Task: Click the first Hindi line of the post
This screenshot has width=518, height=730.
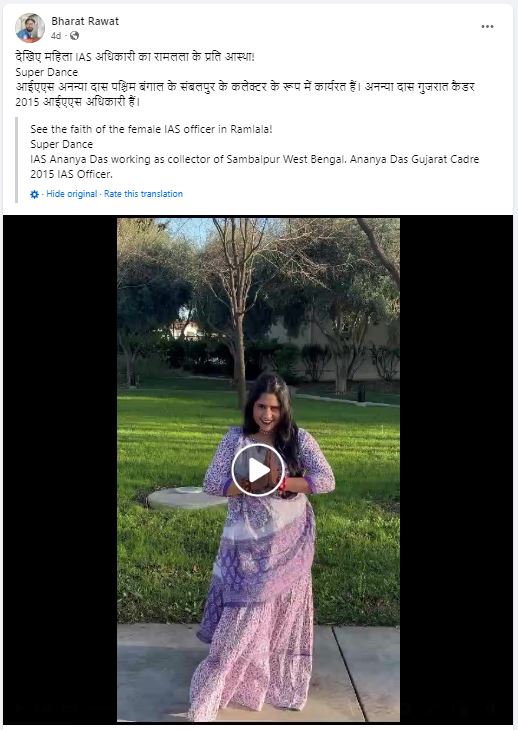Action: 135,57
